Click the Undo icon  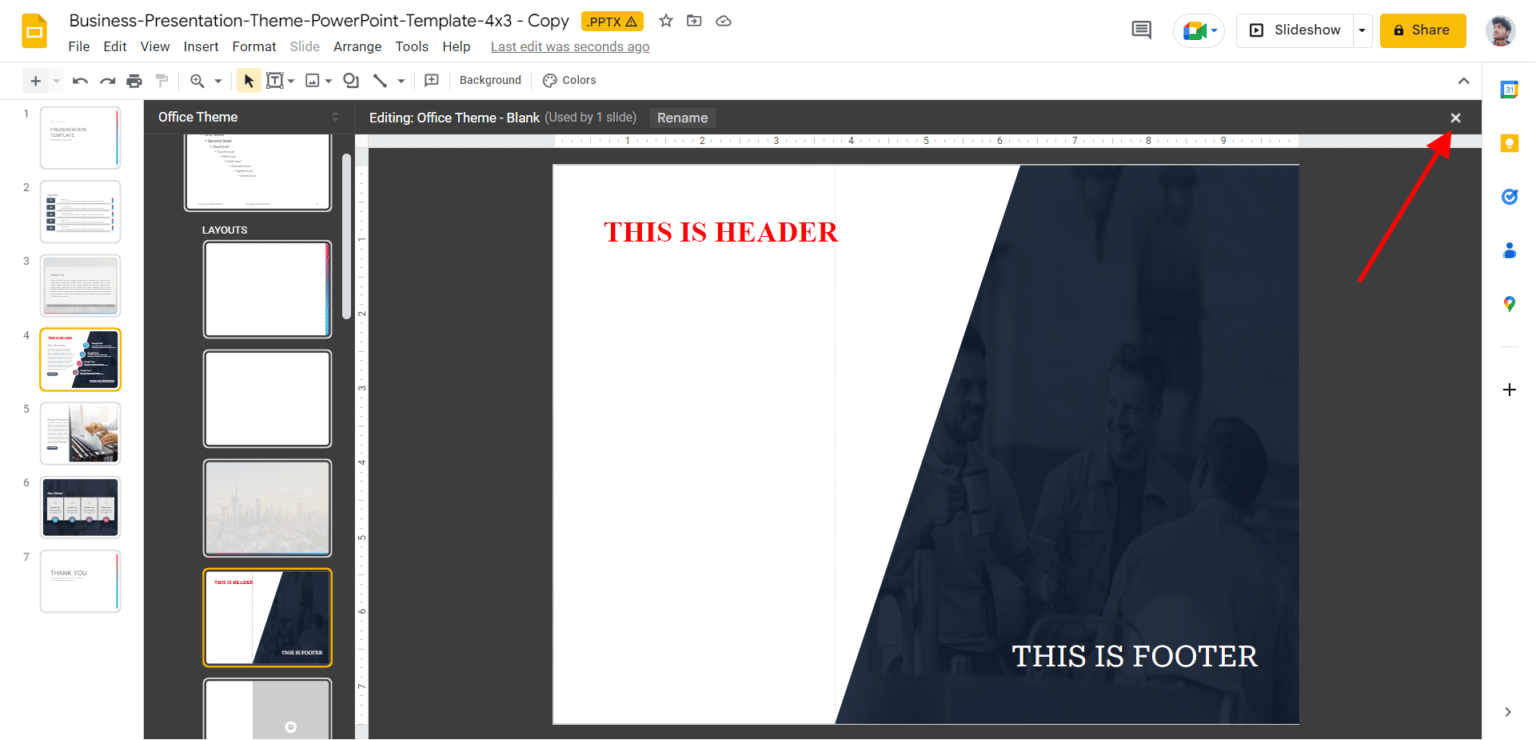point(80,80)
